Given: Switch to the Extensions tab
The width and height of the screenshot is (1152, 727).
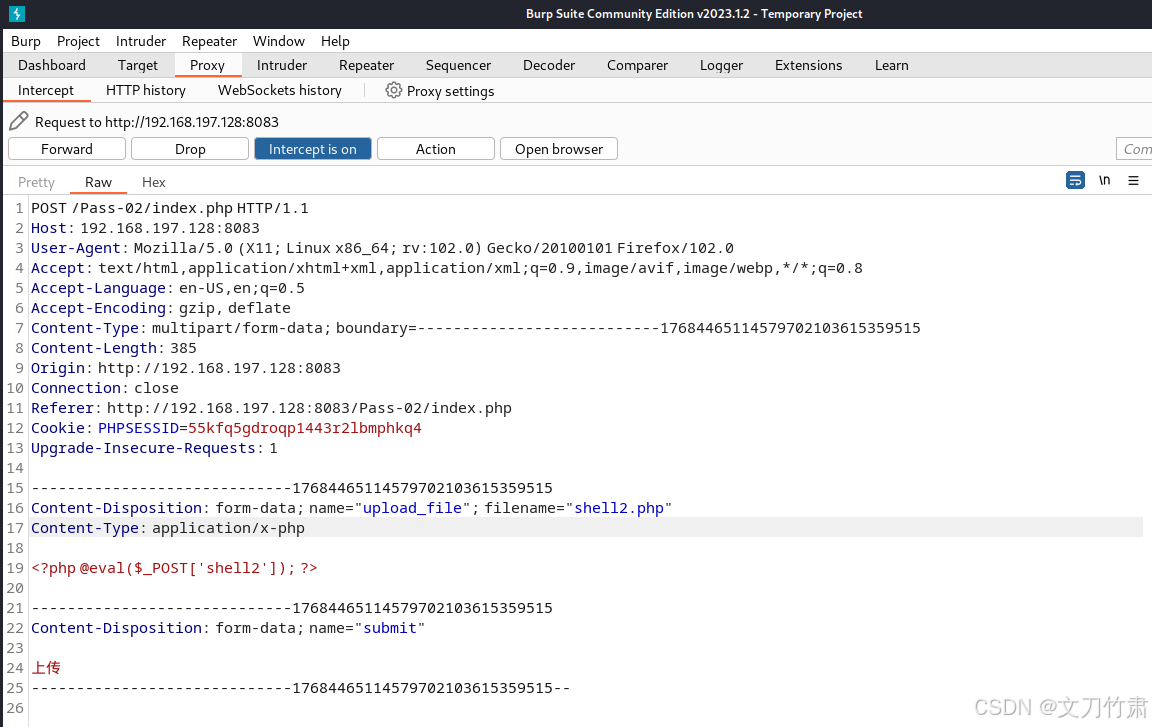Looking at the screenshot, I should tap(808, 65).
